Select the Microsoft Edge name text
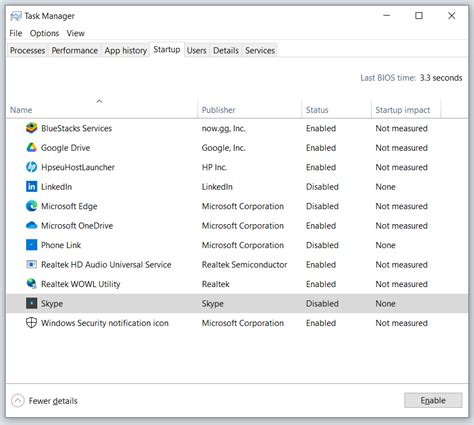The image size is (474, 425). (x=69, y=206)
